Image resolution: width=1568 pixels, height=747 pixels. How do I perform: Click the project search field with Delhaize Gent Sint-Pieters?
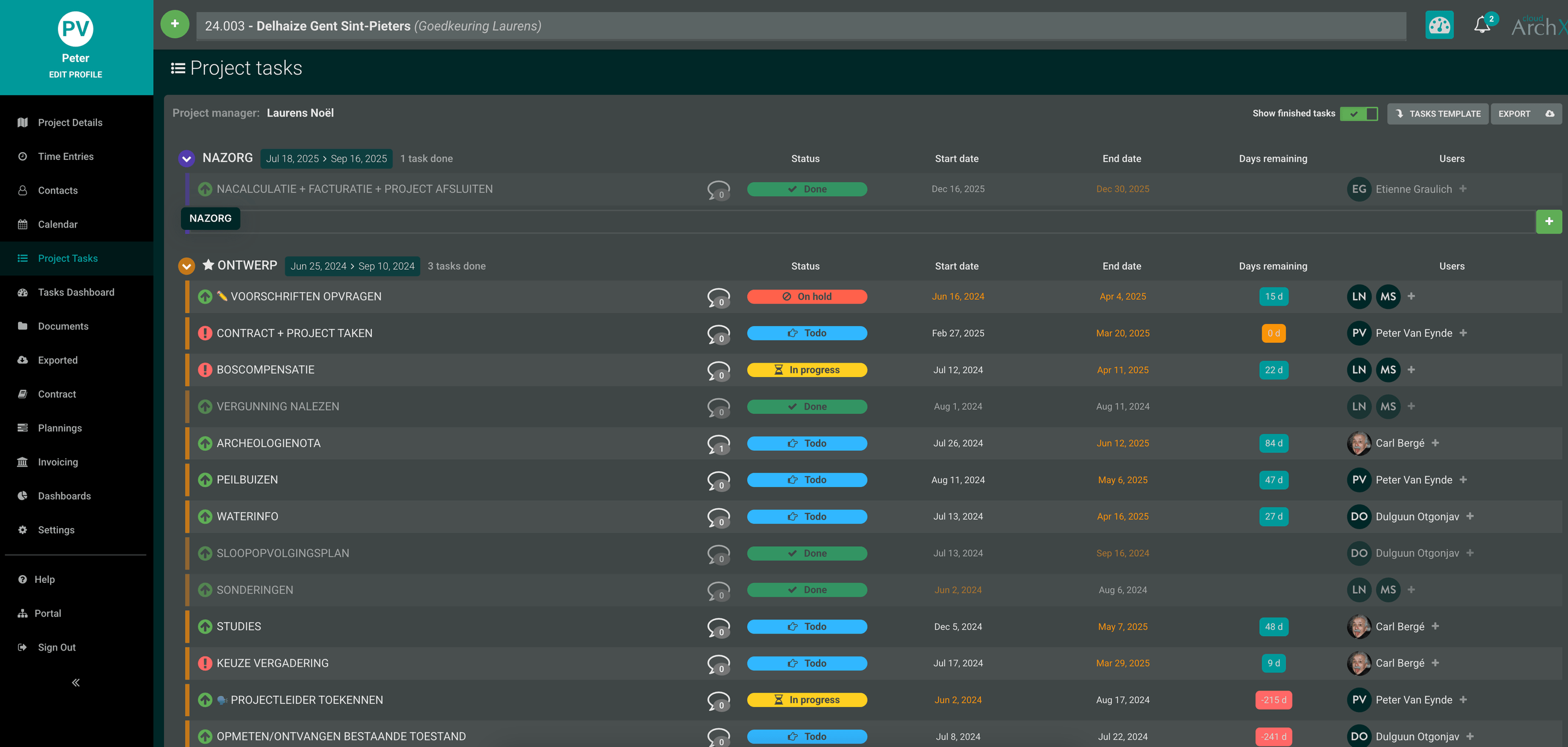click(x=800, y=26)
